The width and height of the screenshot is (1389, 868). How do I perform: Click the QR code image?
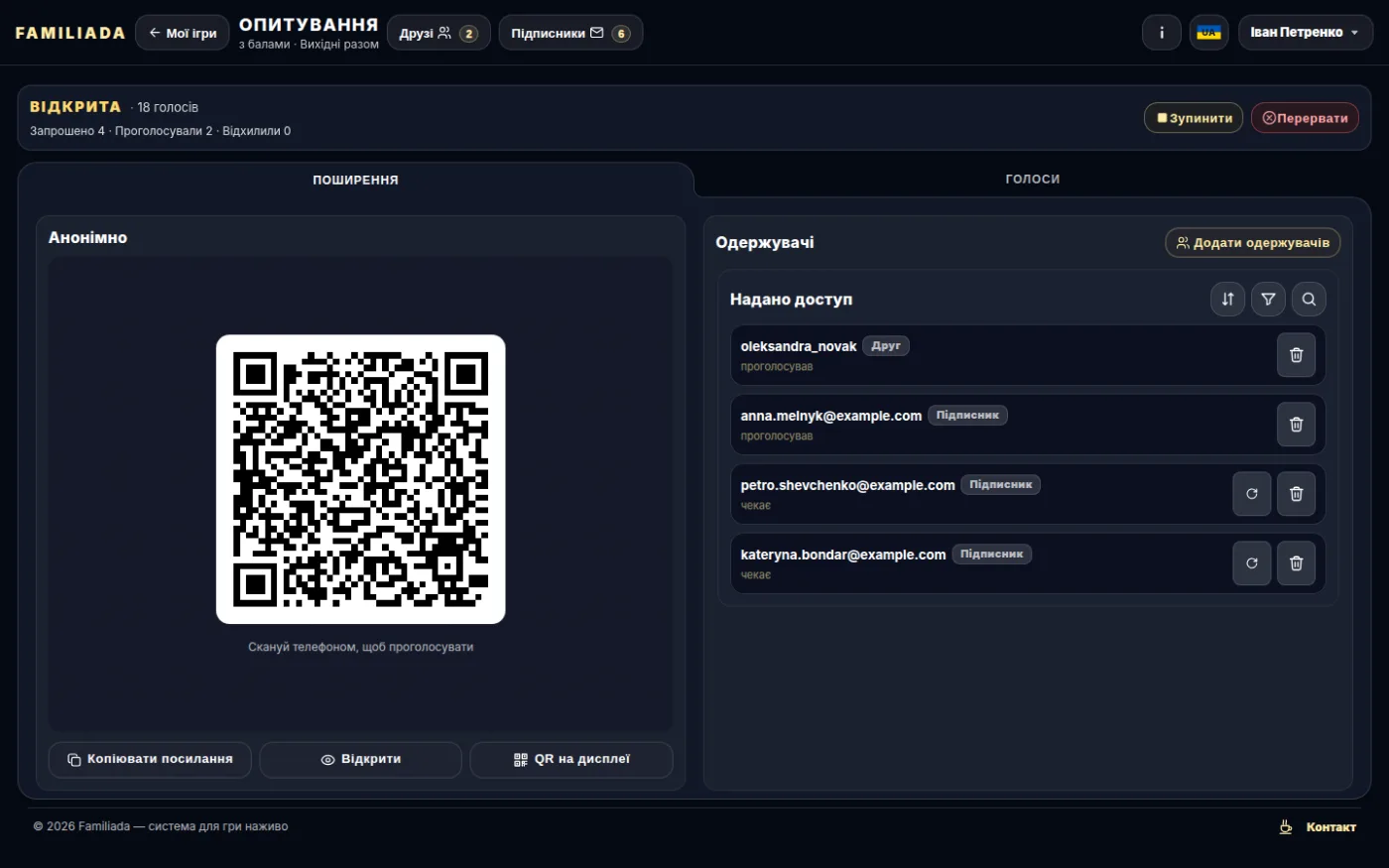[361, 479]
